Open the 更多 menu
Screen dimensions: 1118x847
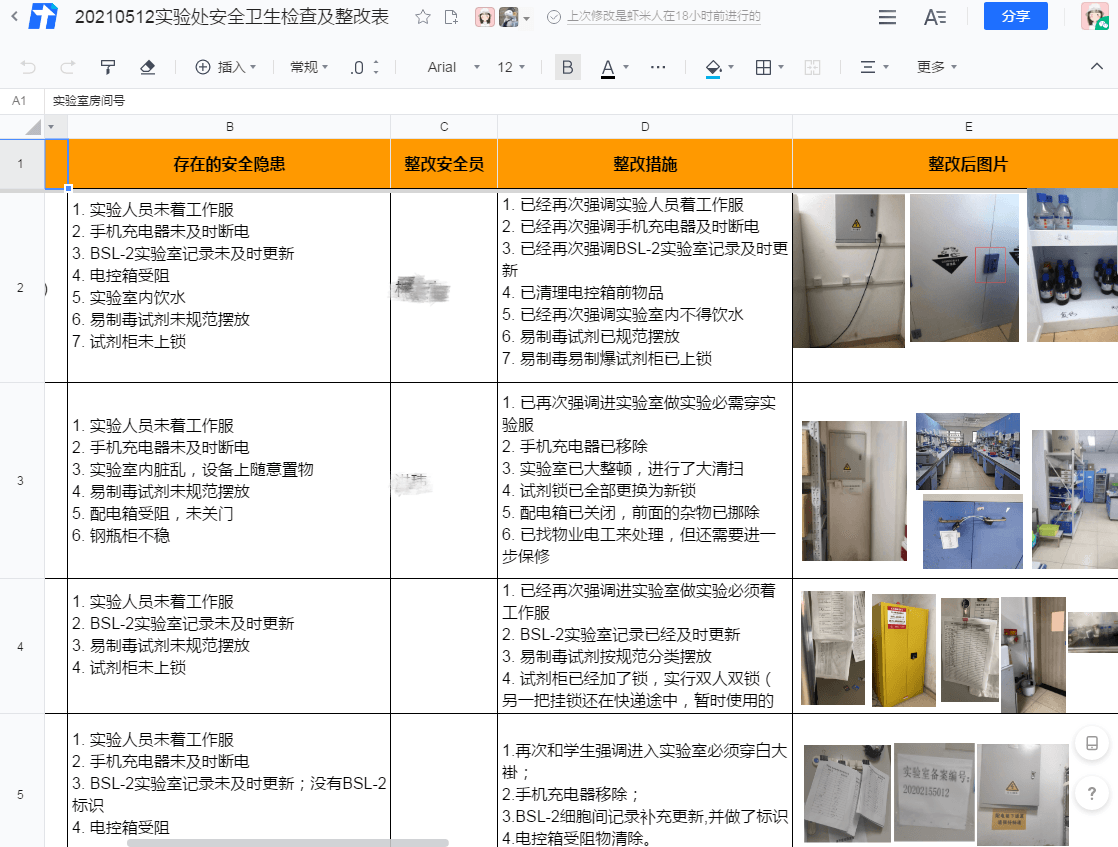(x=936, y=67)
